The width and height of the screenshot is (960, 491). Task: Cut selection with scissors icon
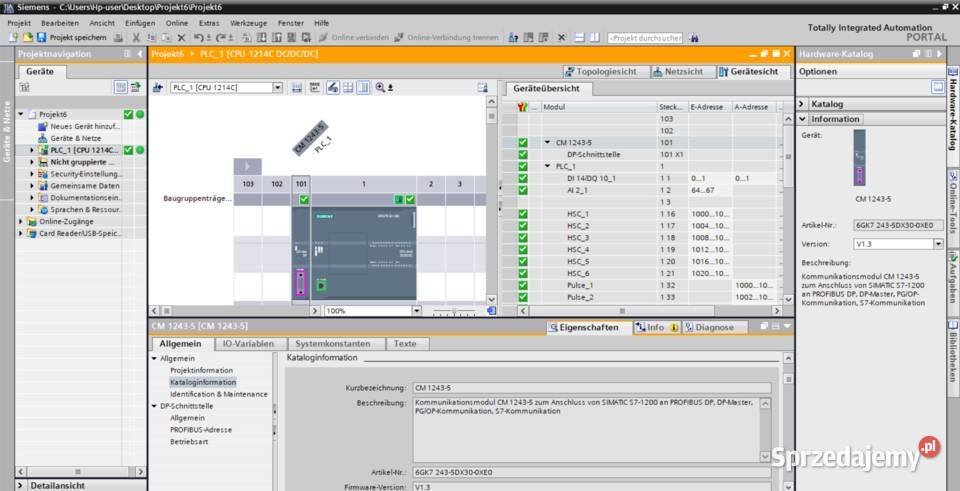pos(137,37)
